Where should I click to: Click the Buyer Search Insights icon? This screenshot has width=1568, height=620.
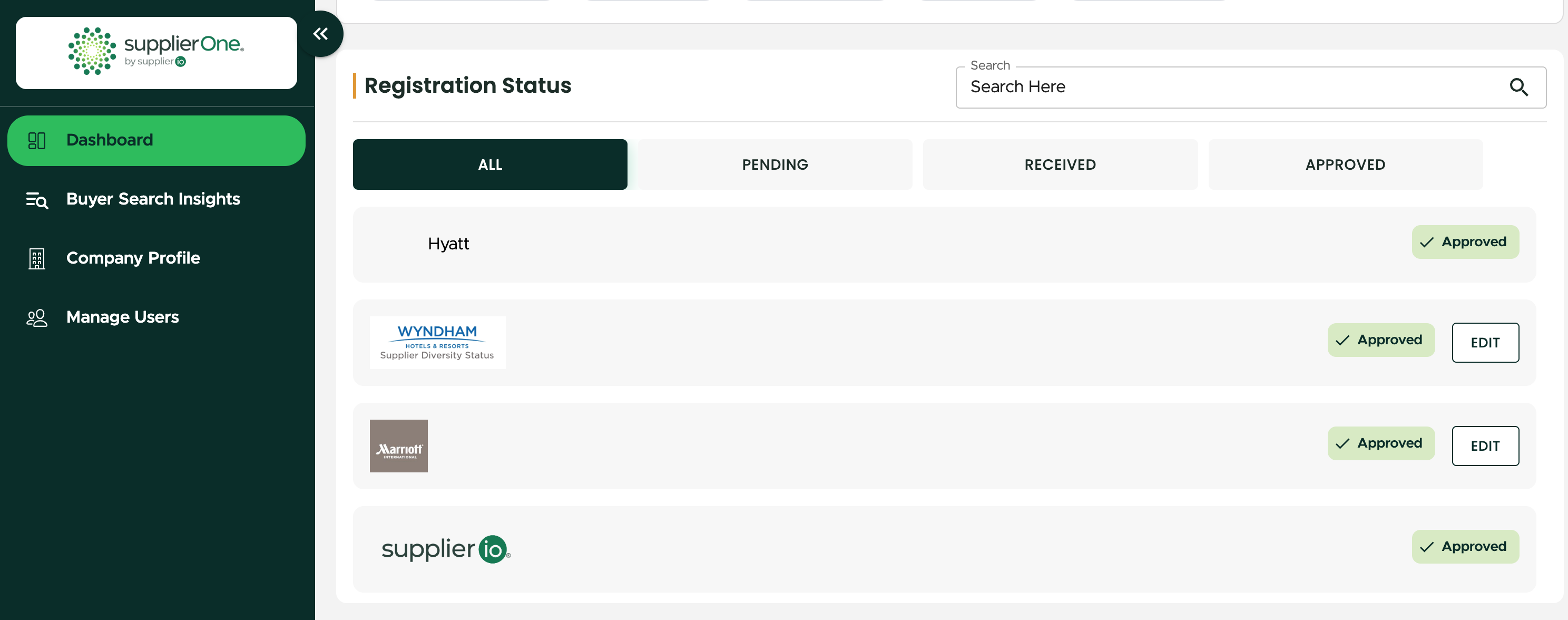37,200
